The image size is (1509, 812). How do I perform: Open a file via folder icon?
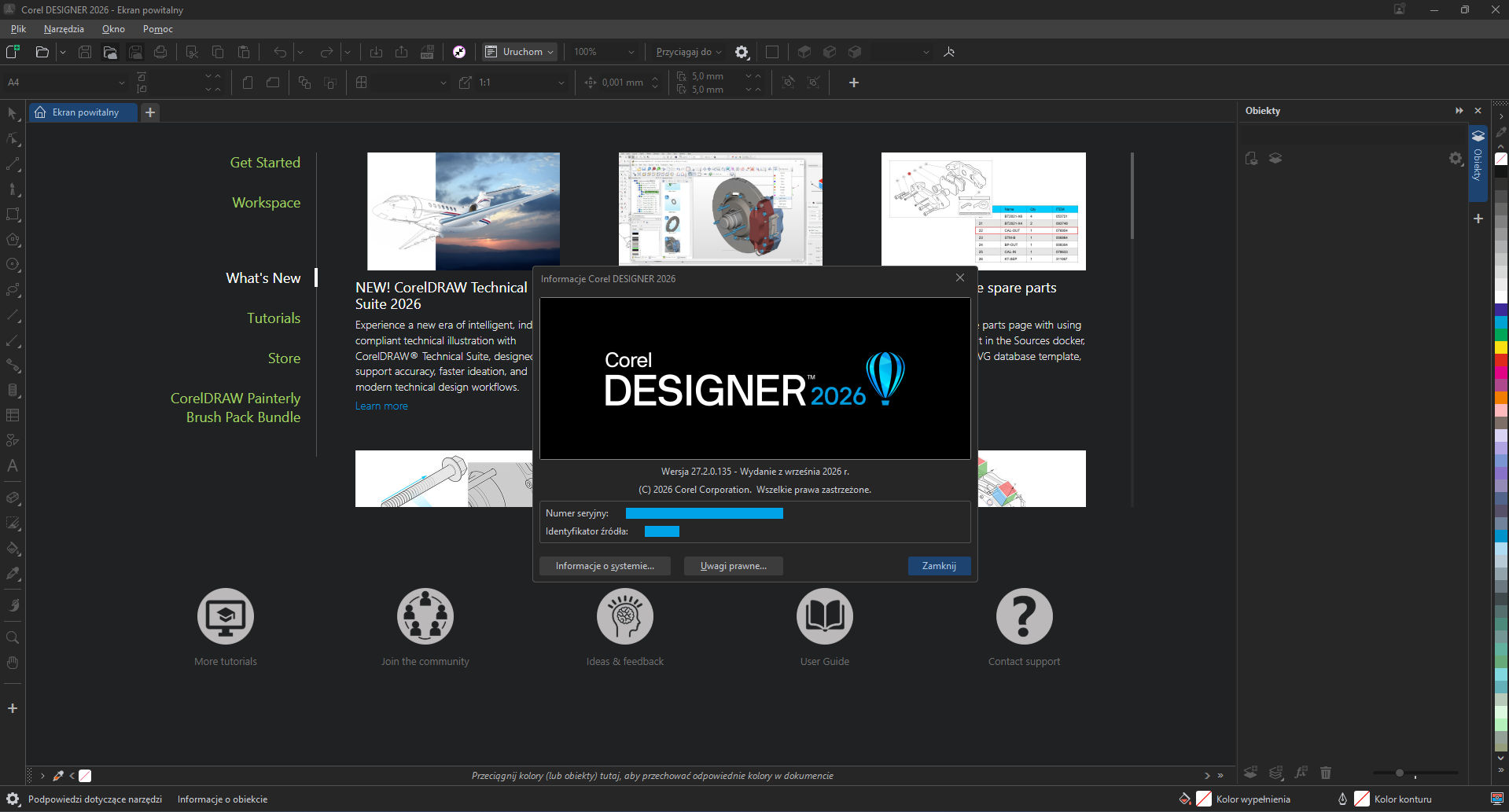42,52
